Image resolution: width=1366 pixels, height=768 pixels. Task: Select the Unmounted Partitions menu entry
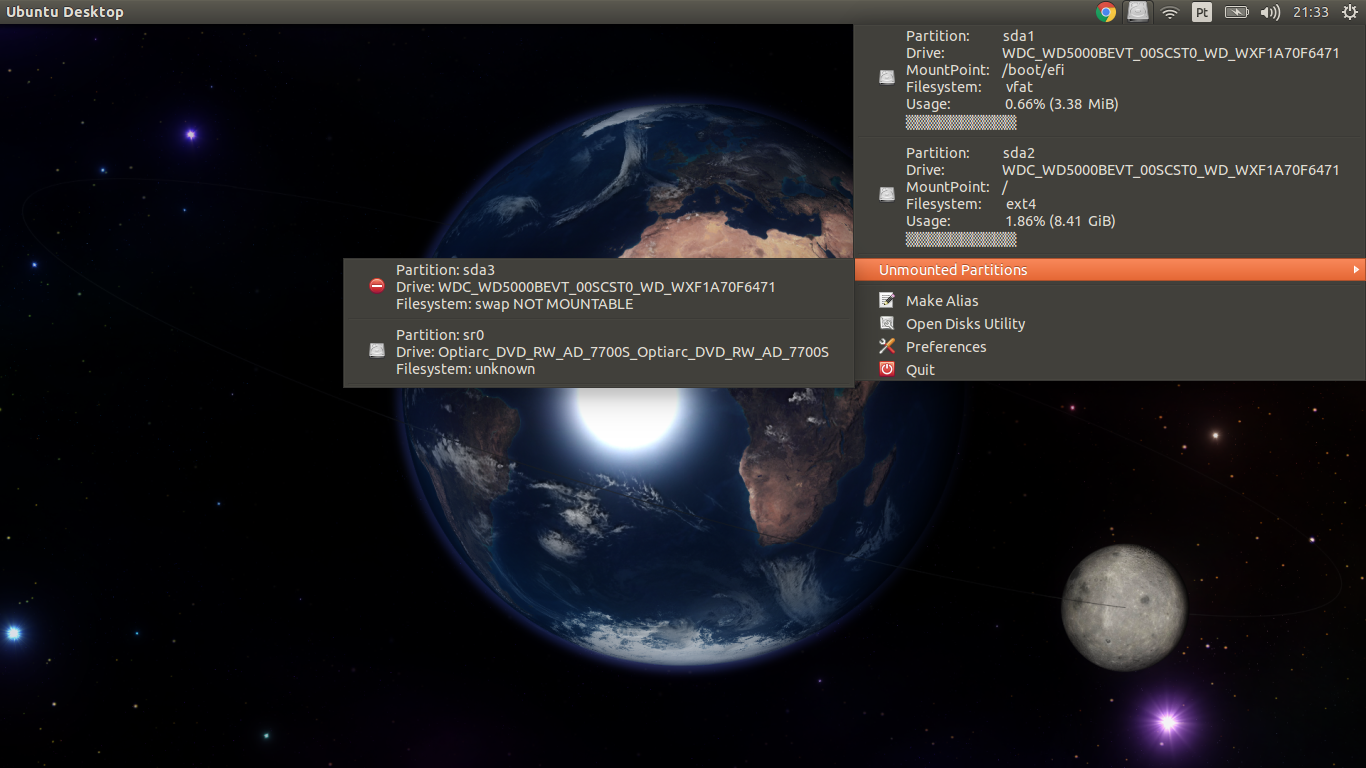1110,270
